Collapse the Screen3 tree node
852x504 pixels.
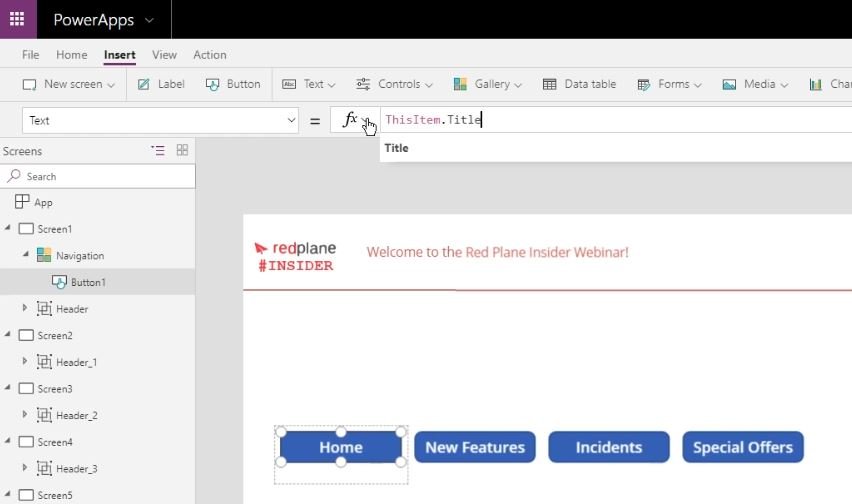(8, 388)
